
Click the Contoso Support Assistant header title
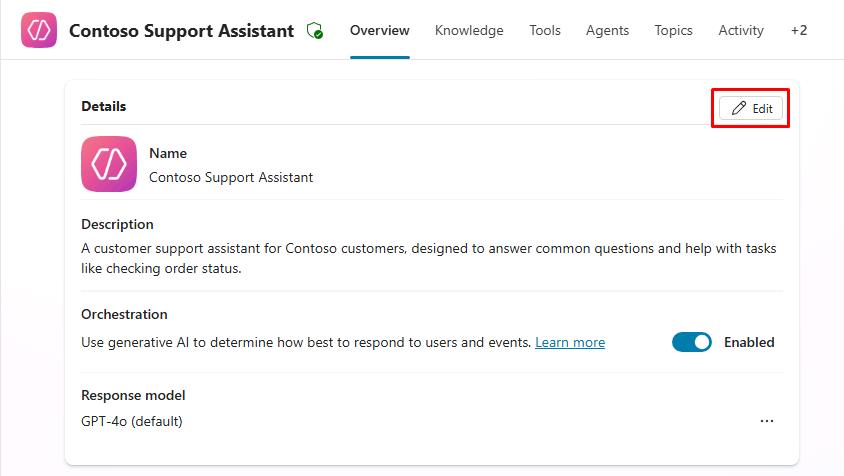[x=181, y=31]
